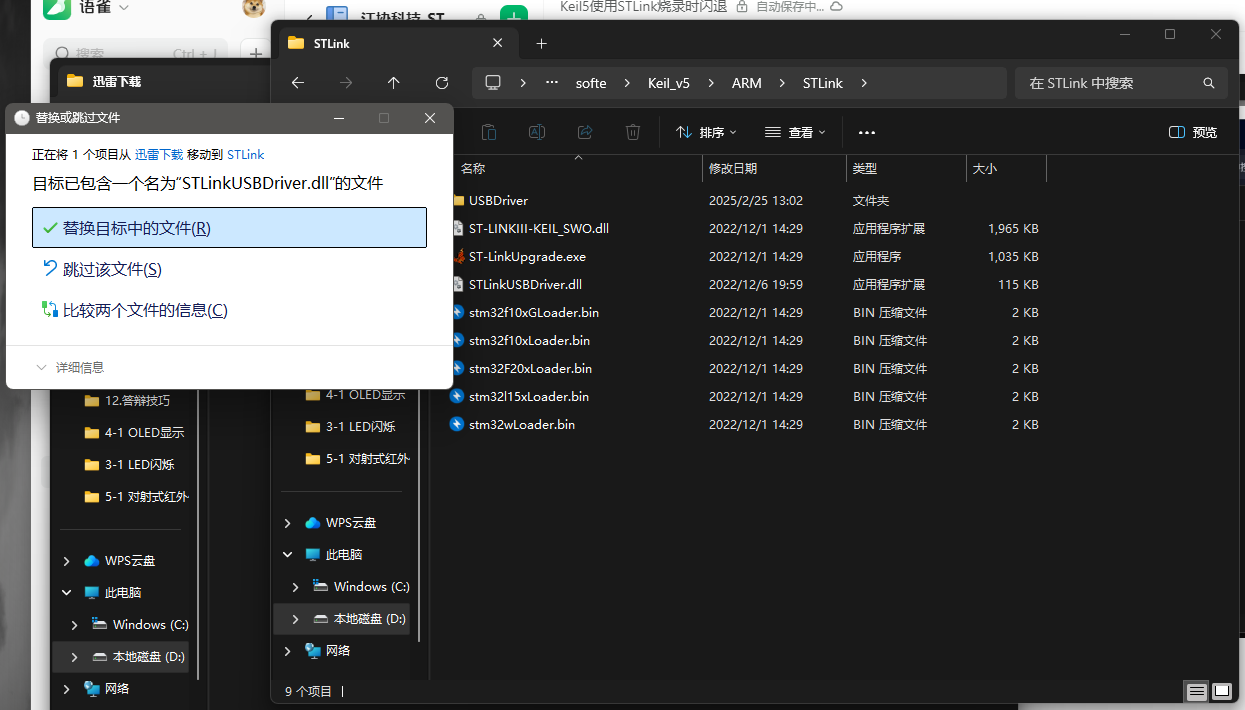
Task: Open the 排序 sort dropdown
Action: click(706, 132)
